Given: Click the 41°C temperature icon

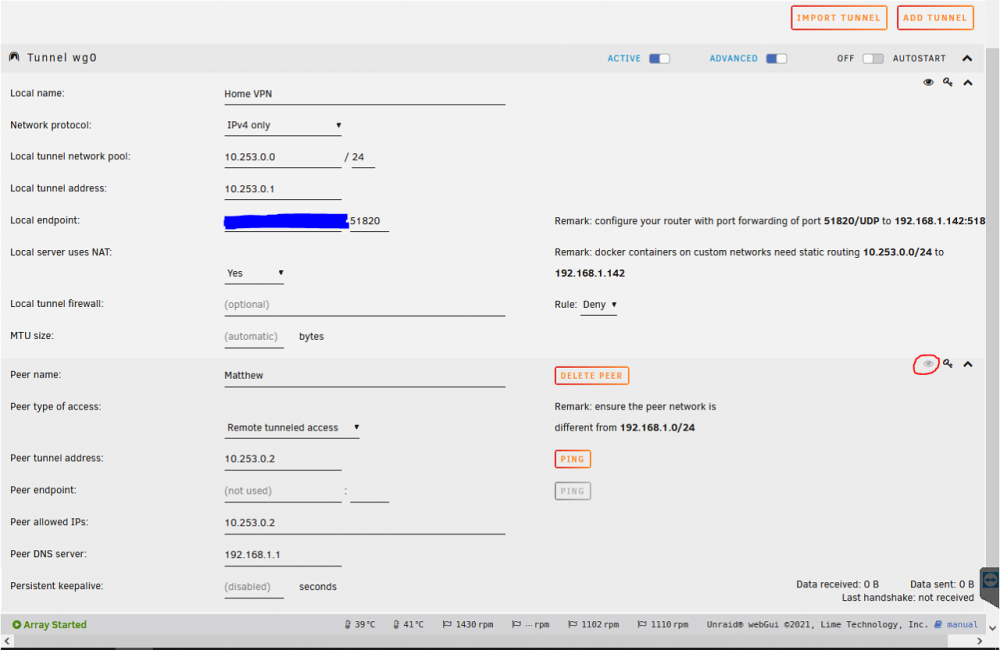Looking at the screenshot, I should [x=396, y=624].
